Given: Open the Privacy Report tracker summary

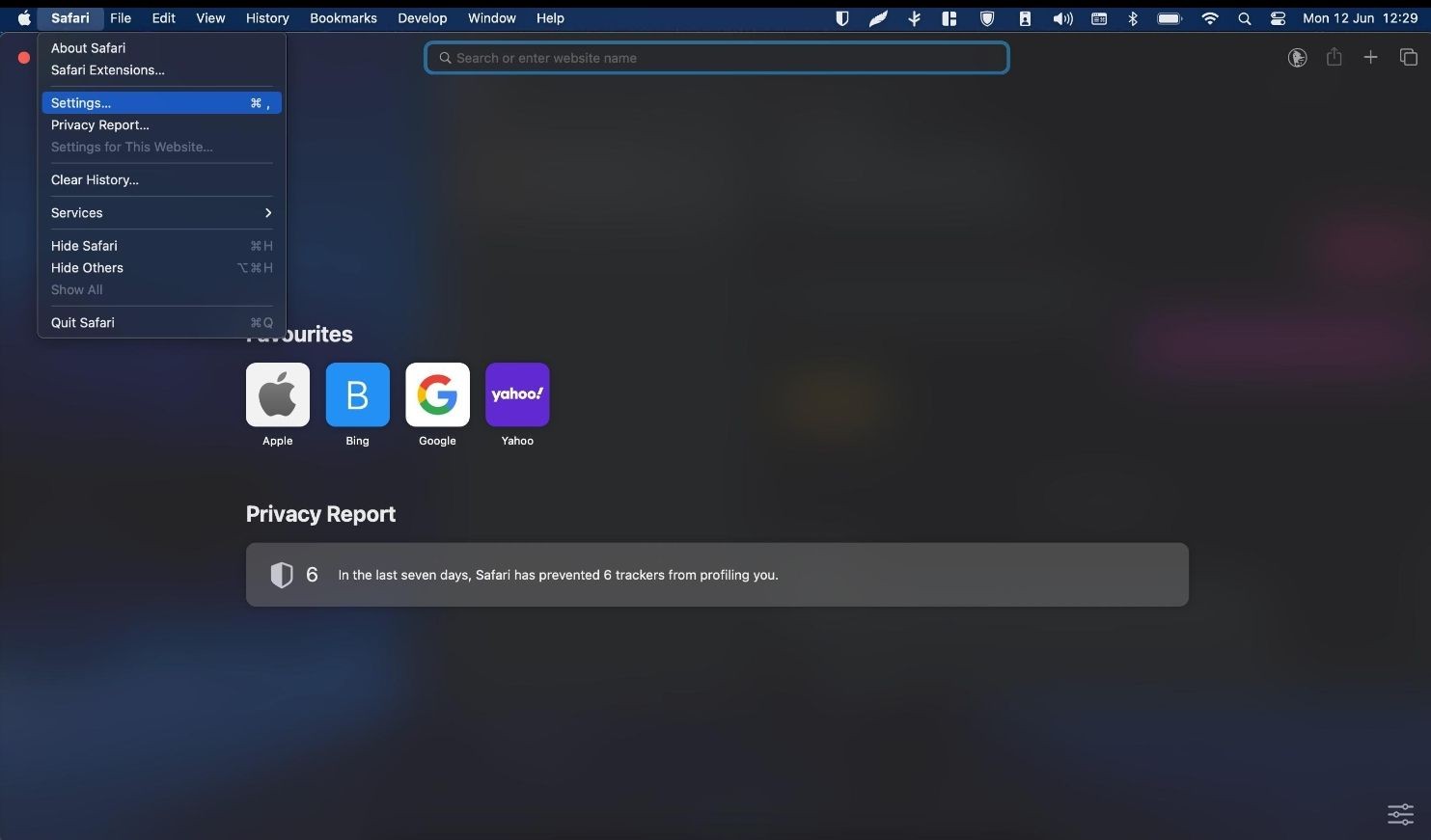Looking at the screenshot, I should (717, 575).
